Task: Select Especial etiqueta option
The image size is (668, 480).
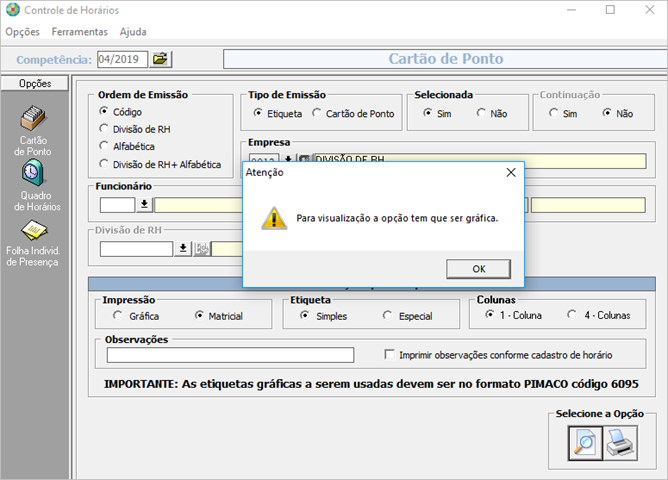Action: [x=387, y=316]
